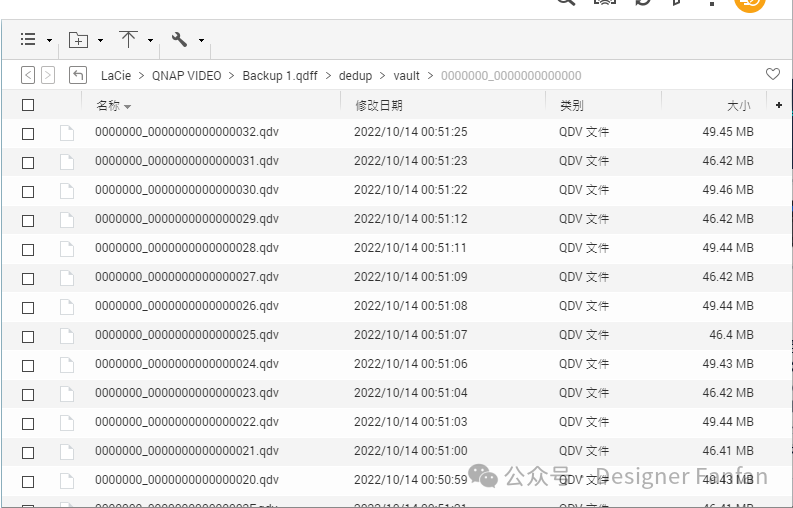Viewport: 793px width, 508px height.
Task: Expand the view mode dropdown arrow
Action: click(x=50, y=41)
